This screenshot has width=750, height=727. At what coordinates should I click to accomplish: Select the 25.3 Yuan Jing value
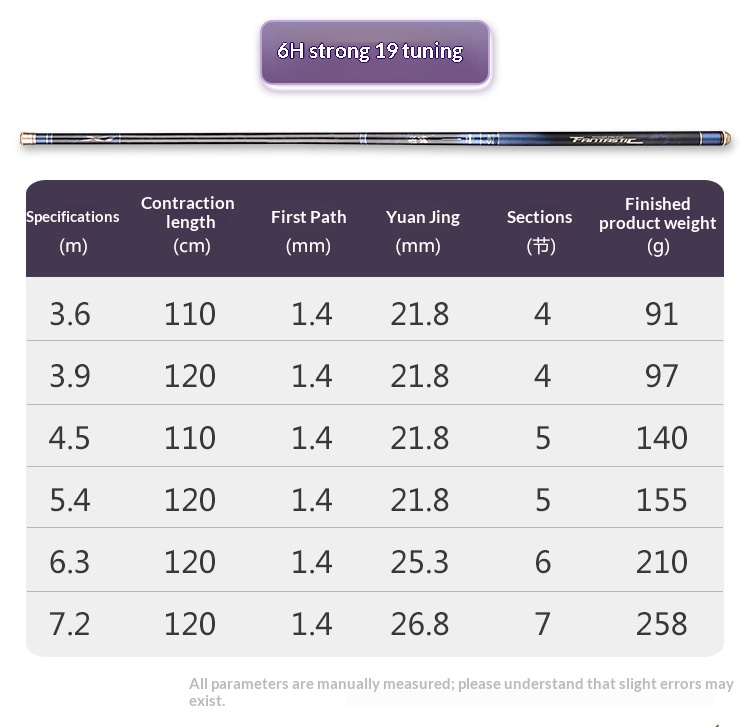[x=420, y=562]
